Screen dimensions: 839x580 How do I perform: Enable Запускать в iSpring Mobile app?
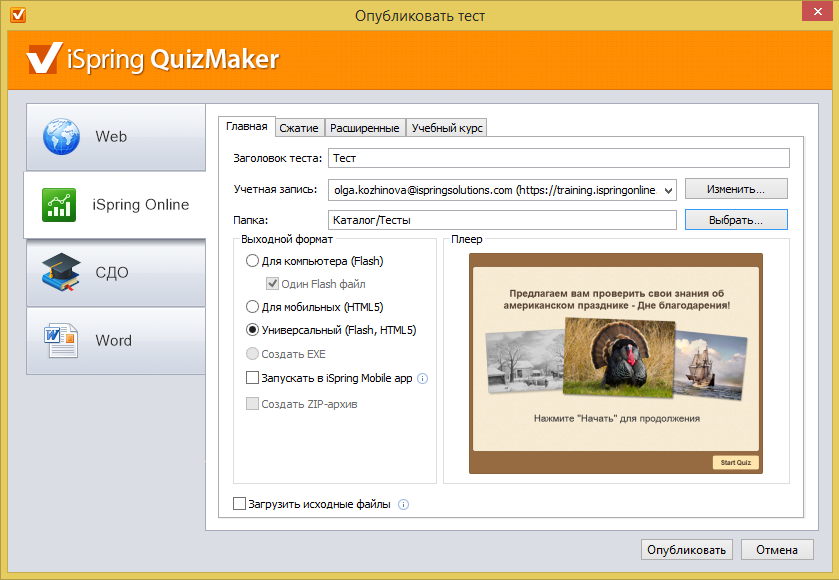click(252, 378)
